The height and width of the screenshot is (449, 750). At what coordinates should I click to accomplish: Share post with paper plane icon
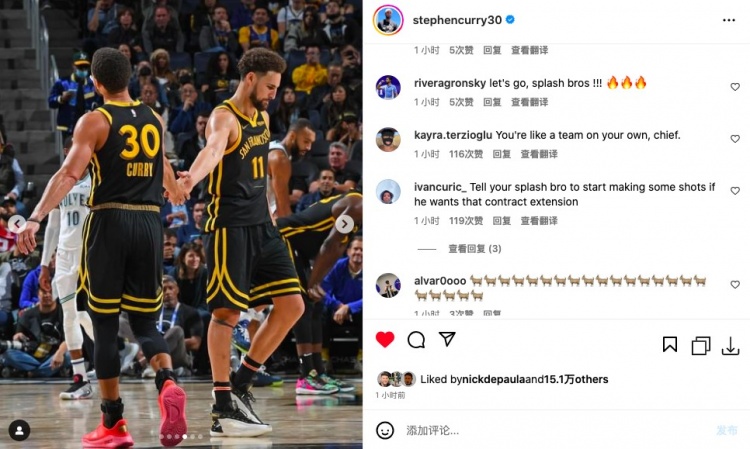[447, 339]
